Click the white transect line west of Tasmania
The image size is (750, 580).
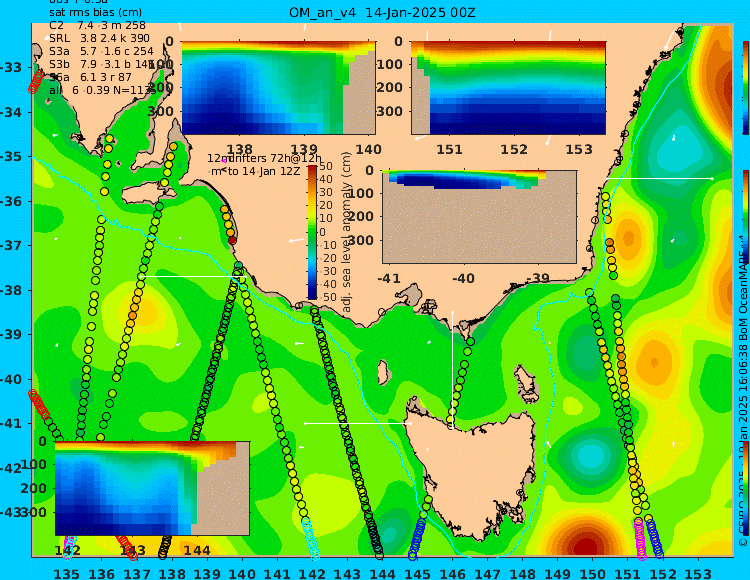click(358, 423)
